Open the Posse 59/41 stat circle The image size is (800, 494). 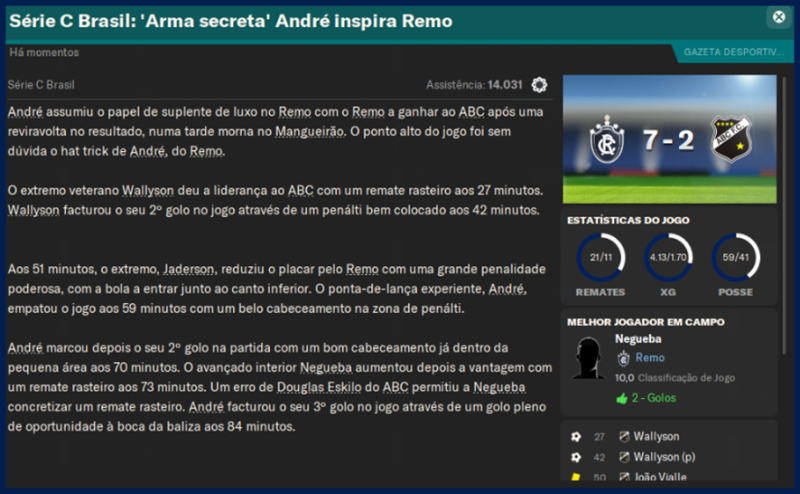pos(736,257)
